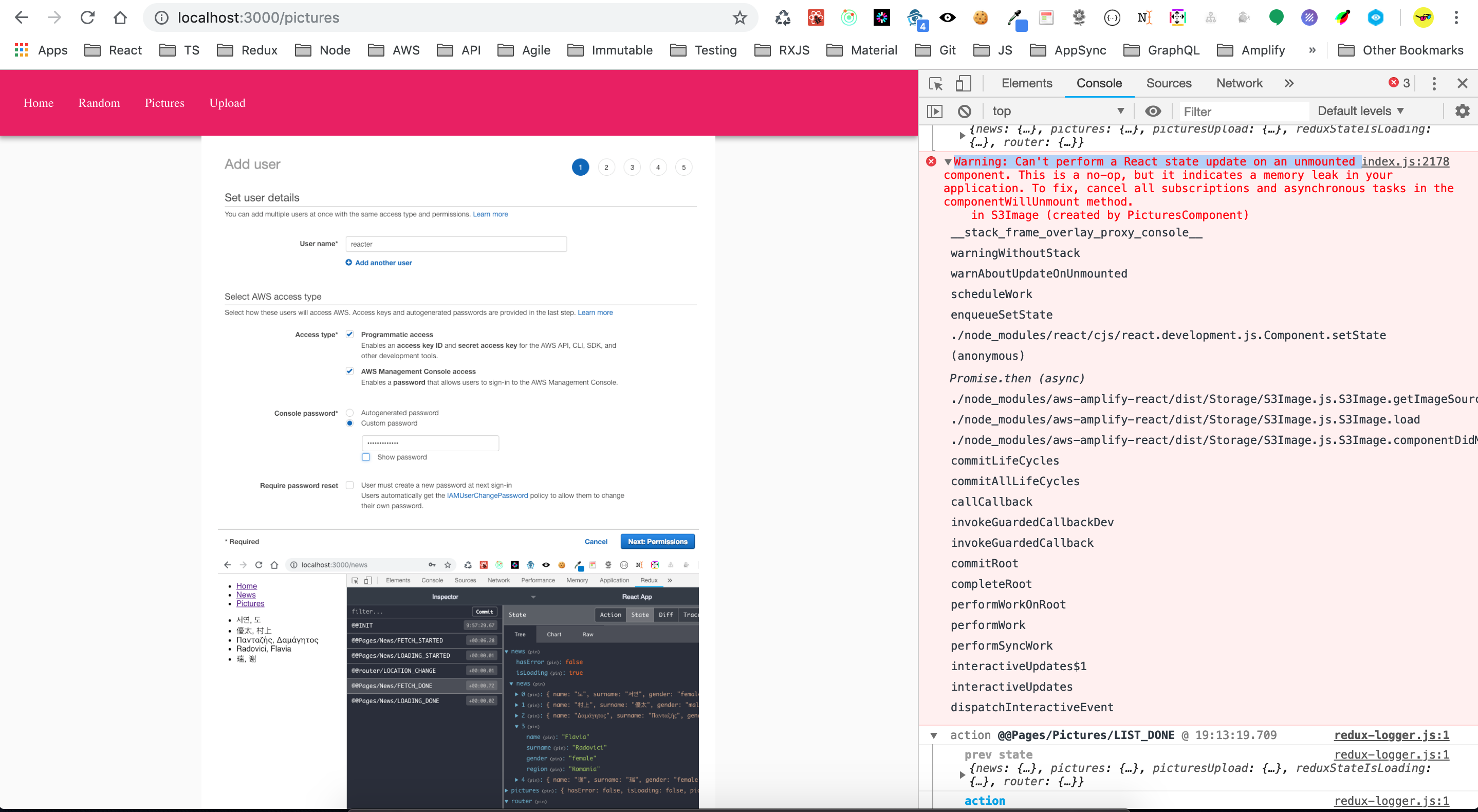Viewport: 1478px width, 812px height.
Task: Click the User name input field
Action: (x=456, y=244)
